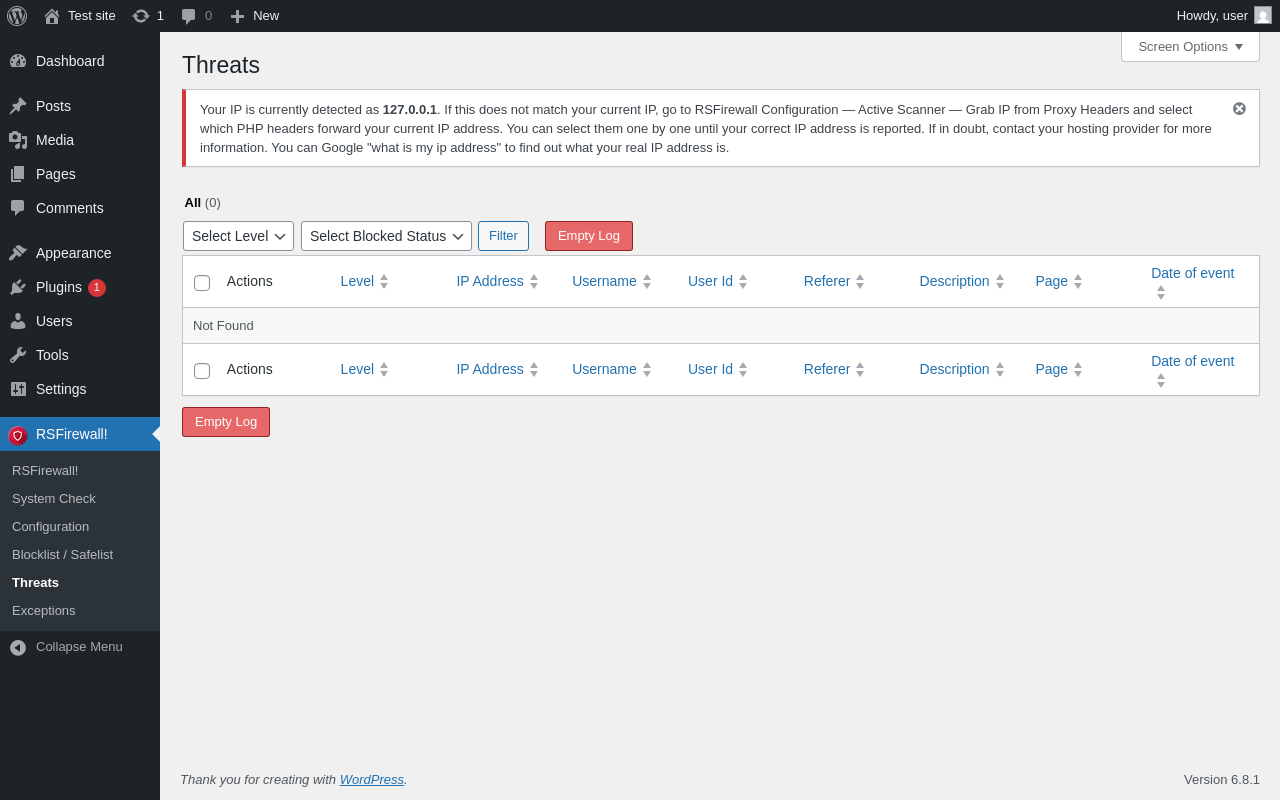This screenshot has height=800, width=1280.
Task: Click the Not Found table row text
Action: pyautogui.click(x=223, y=326)
